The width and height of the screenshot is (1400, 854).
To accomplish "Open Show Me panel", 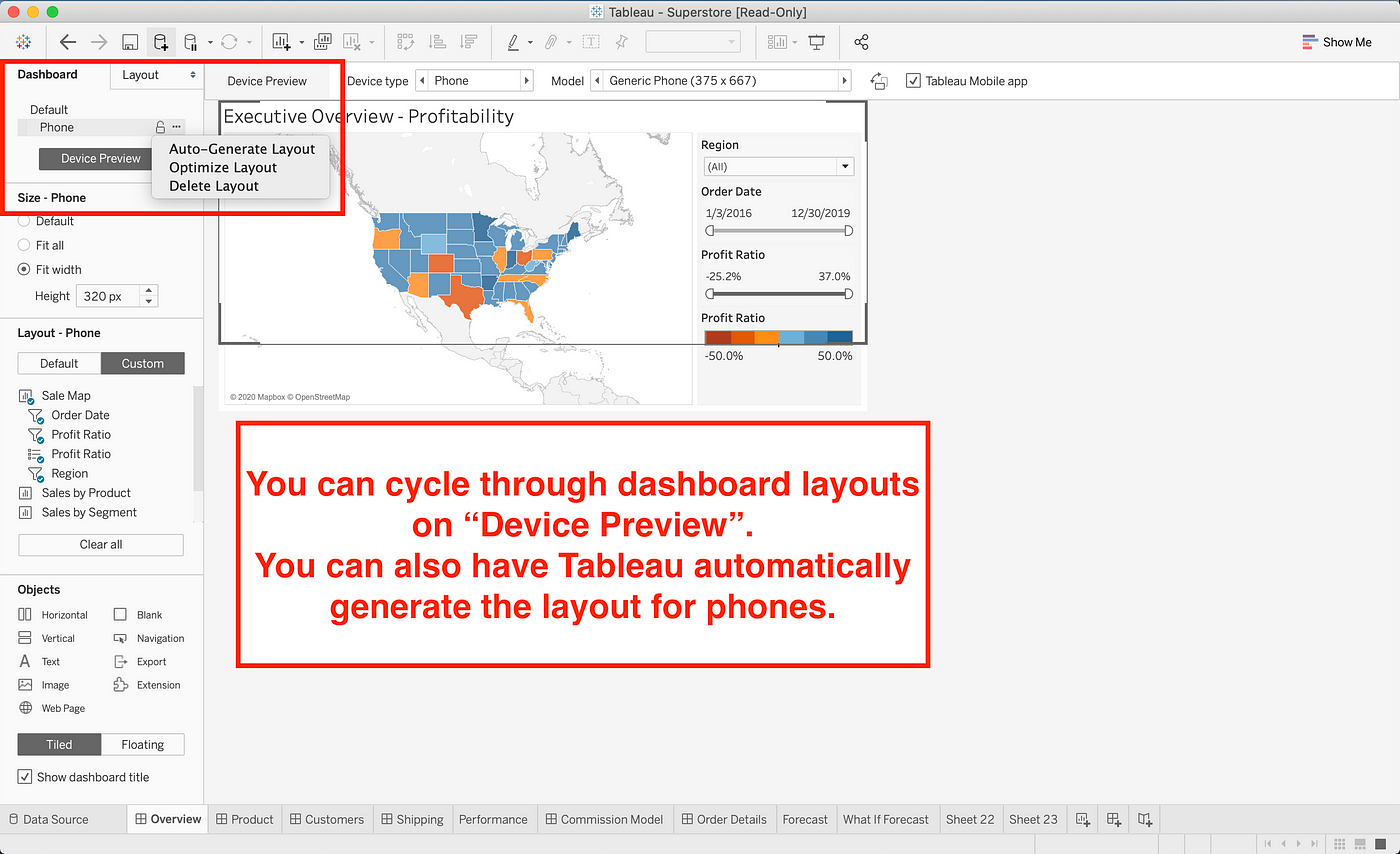I will 1336,42.
